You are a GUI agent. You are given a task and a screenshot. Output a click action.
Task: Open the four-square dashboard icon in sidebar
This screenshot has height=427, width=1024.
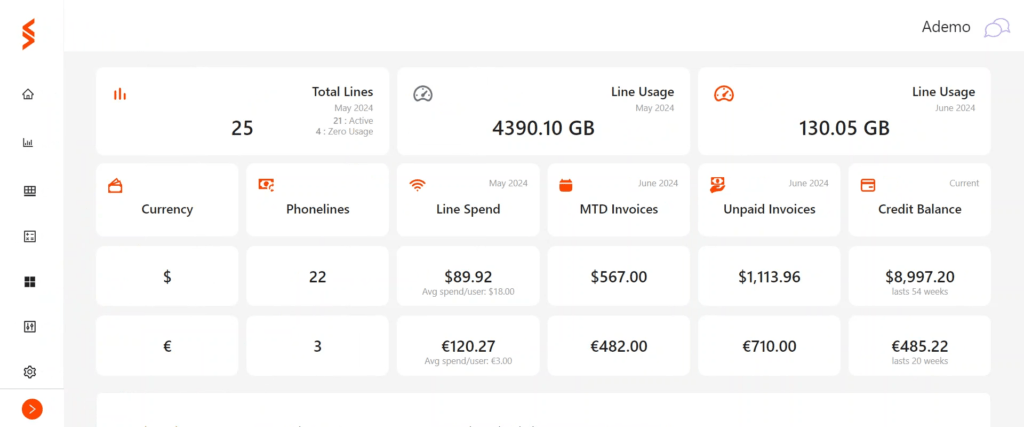tap(29, 281)
